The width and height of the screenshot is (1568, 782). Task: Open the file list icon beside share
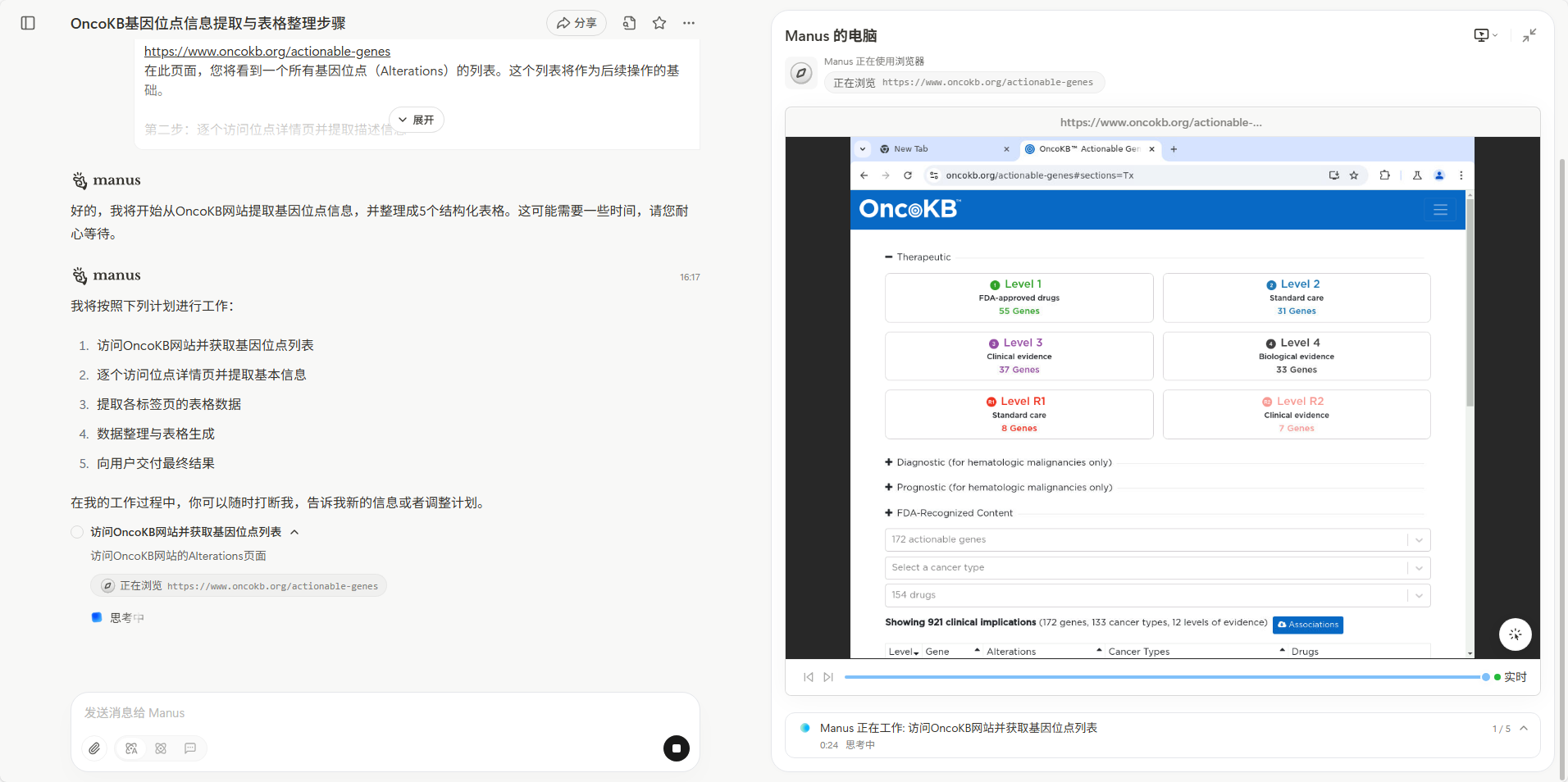point(629,23)
